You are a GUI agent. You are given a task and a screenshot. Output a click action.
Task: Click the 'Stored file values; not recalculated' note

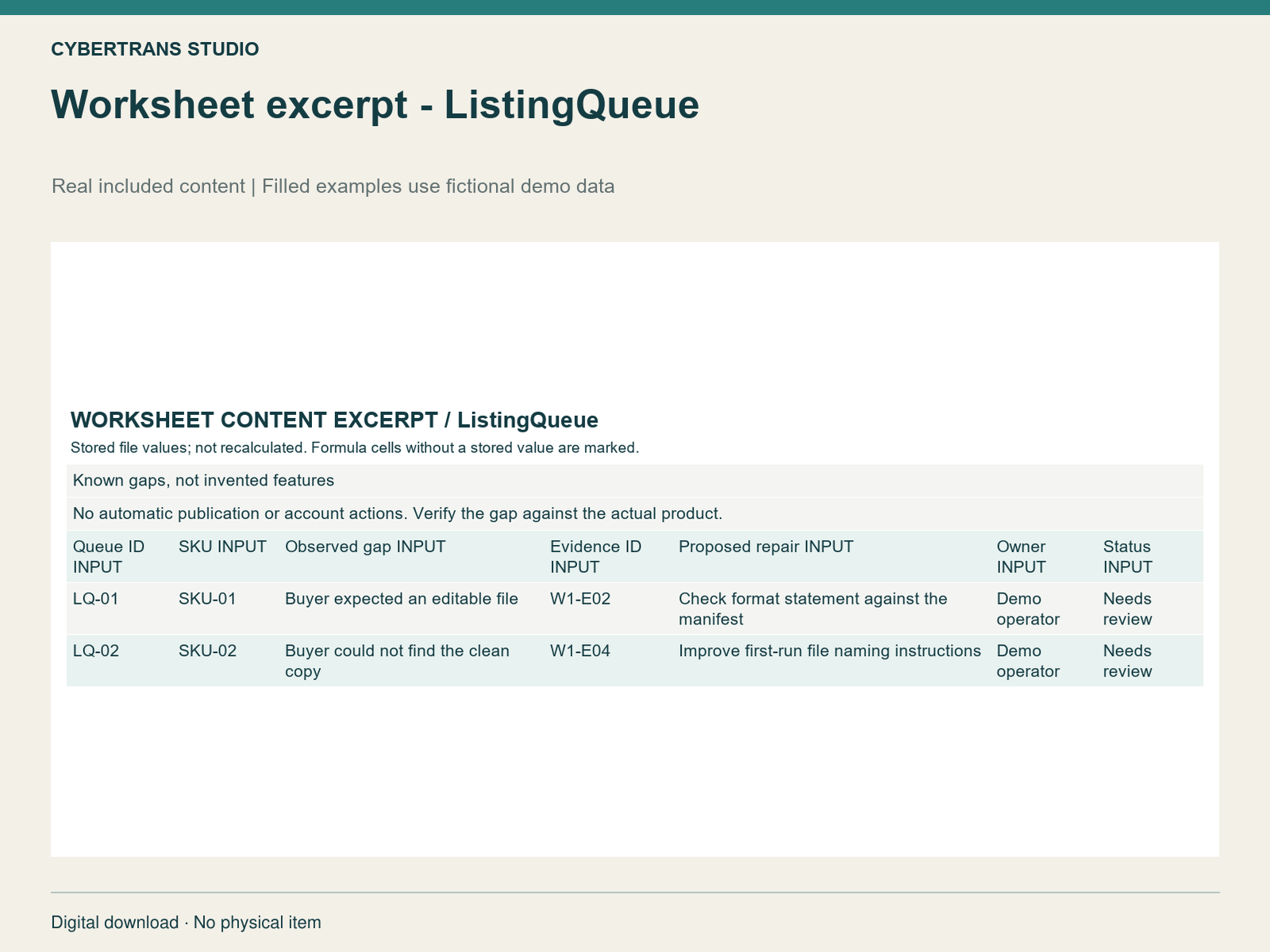[355, 447]
